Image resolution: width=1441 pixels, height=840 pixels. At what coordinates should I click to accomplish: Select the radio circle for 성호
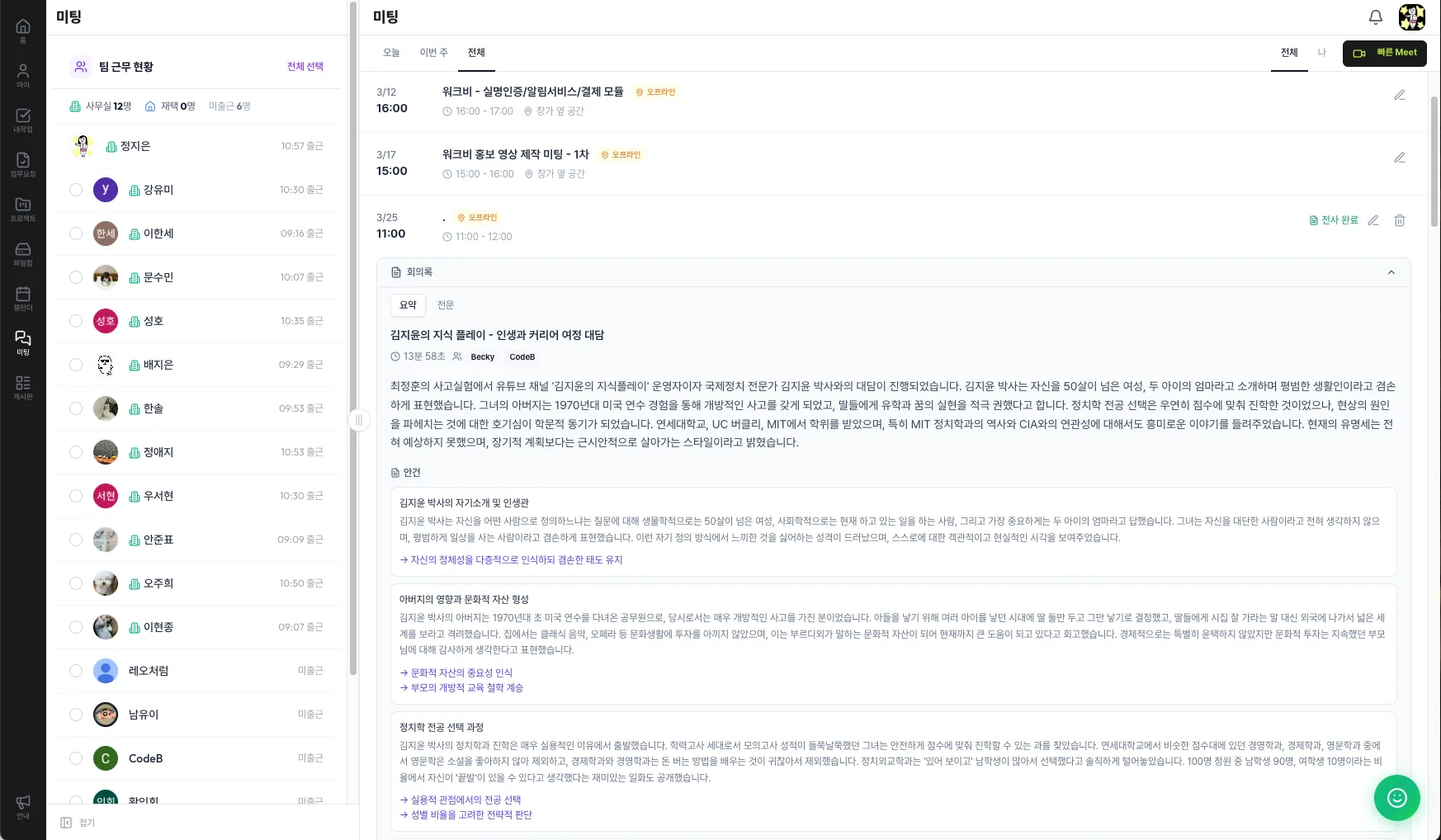[76, 321]
